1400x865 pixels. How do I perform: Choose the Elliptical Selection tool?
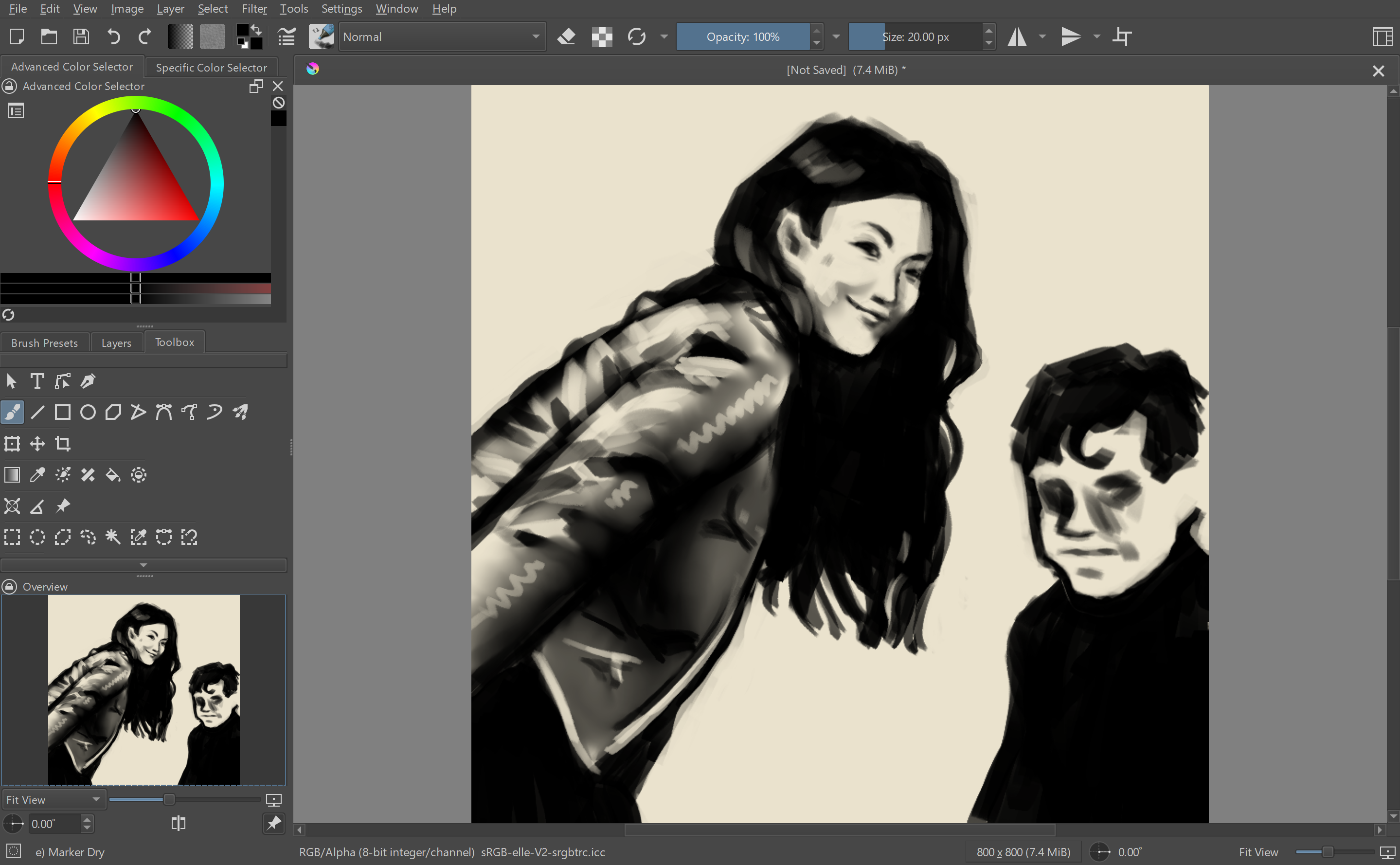point(38,537)
